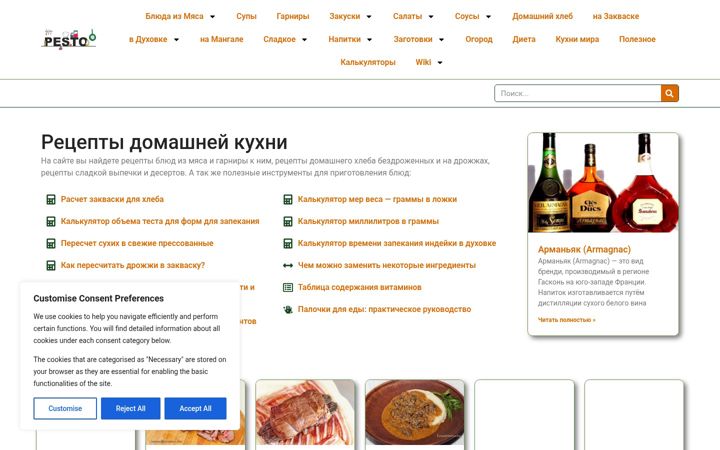Viewport: 720px width, 450px height.
Task: Open the Калькуляторы menu item
Action: point(368,62)
